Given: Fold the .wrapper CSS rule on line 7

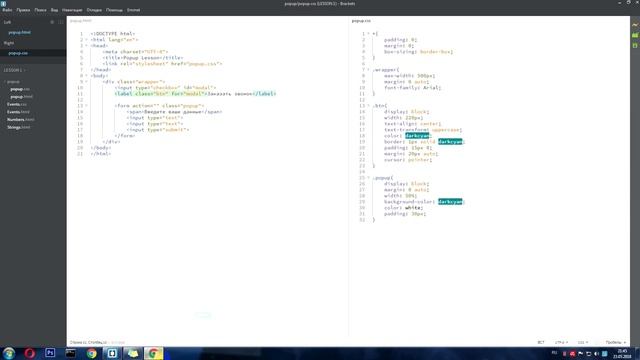Looking at the screenshot, I should tap(368, 70).
